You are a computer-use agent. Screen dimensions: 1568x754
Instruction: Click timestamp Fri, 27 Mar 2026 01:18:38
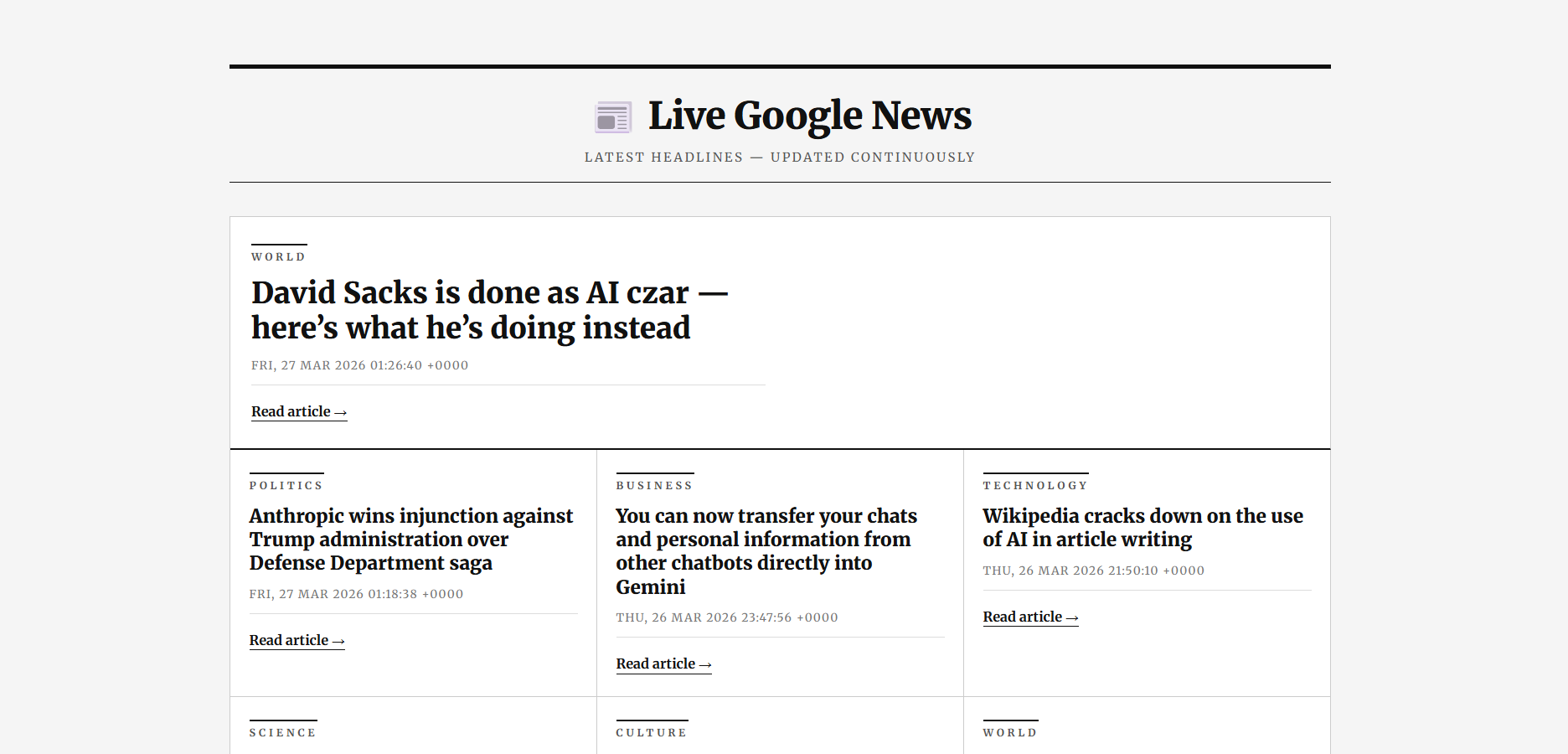click(357, 594)
